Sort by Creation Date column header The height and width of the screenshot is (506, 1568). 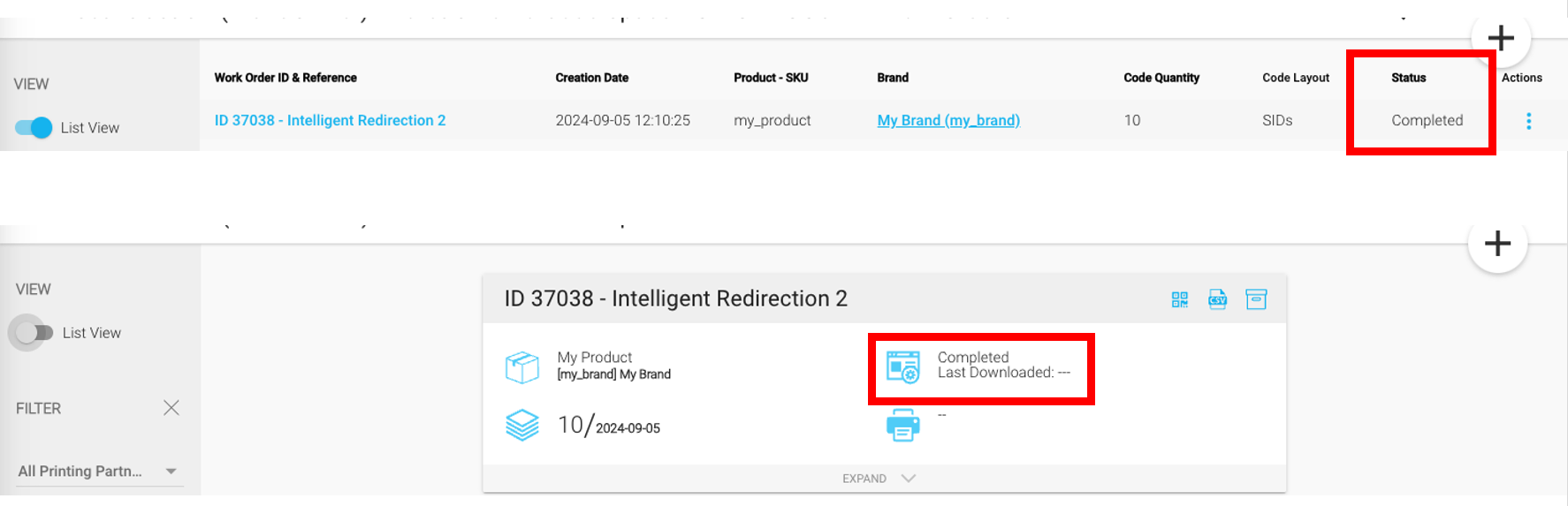[591, 78]
